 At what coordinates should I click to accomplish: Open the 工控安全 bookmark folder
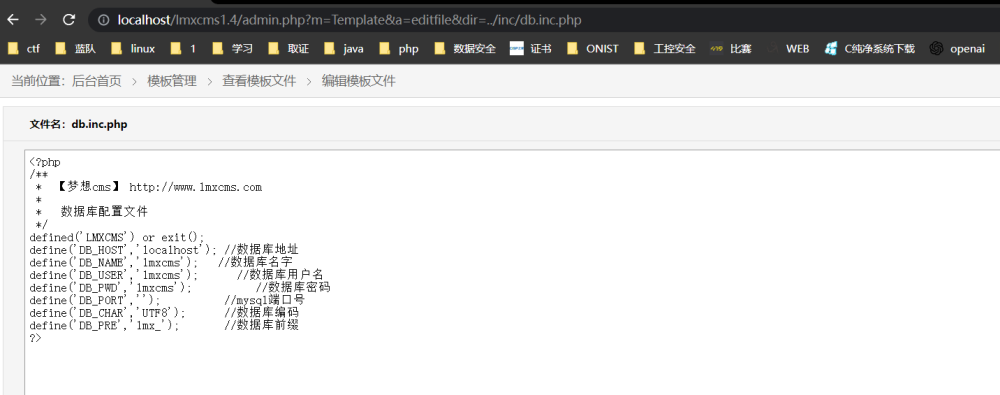pyautogui.click(x=665, y=48)
